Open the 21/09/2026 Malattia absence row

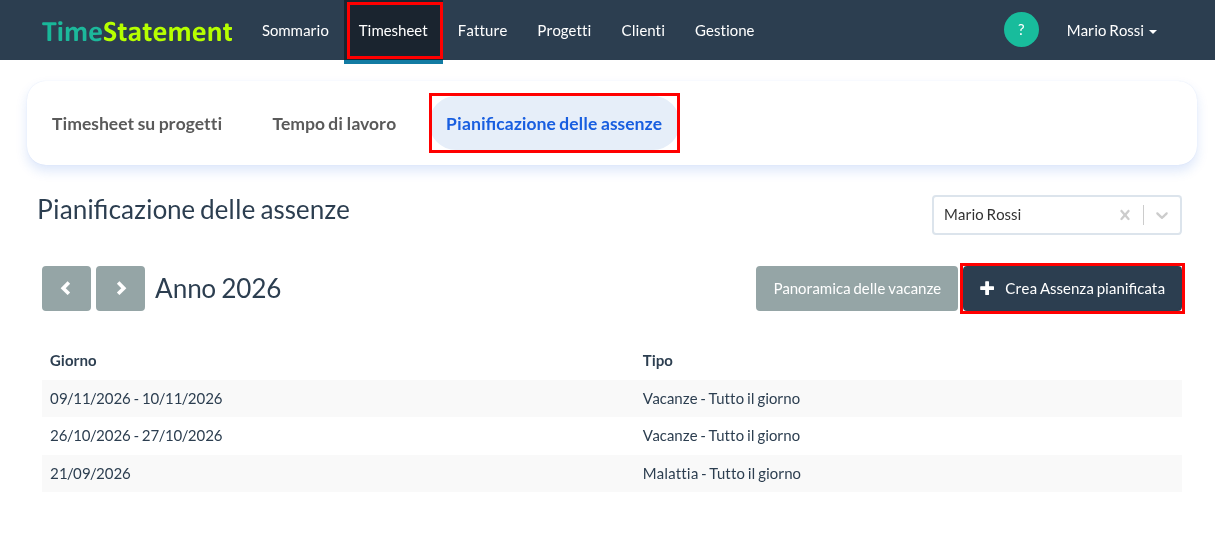coord(612,473)
